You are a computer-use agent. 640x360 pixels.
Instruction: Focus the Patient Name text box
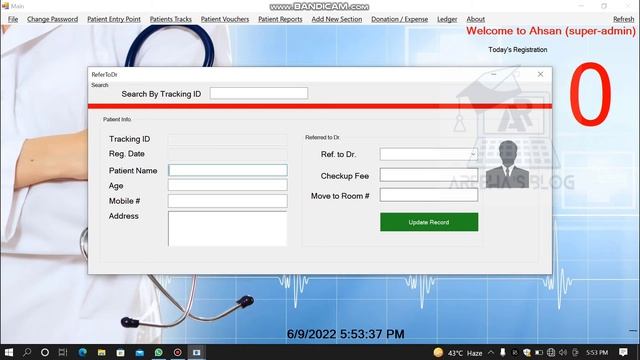point(228,170)
